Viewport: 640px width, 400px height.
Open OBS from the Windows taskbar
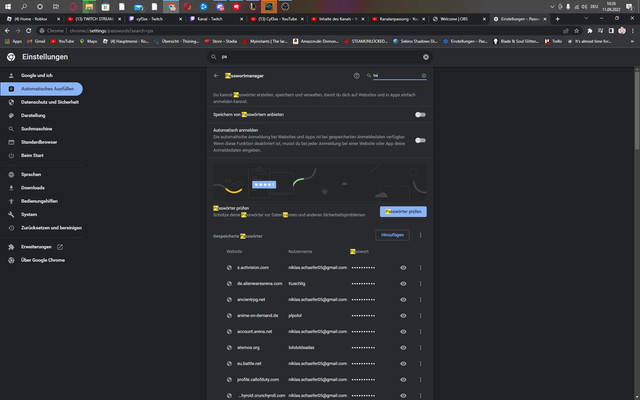click(x=285, y=7)
